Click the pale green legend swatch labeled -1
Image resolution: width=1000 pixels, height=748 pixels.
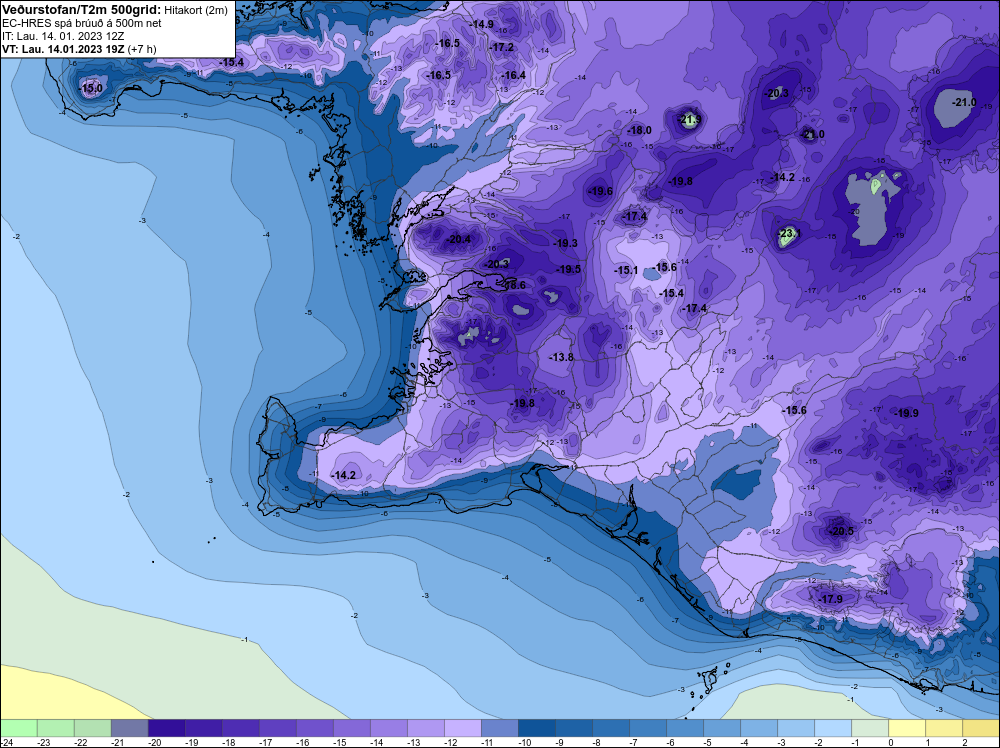(x=869, y=728)
